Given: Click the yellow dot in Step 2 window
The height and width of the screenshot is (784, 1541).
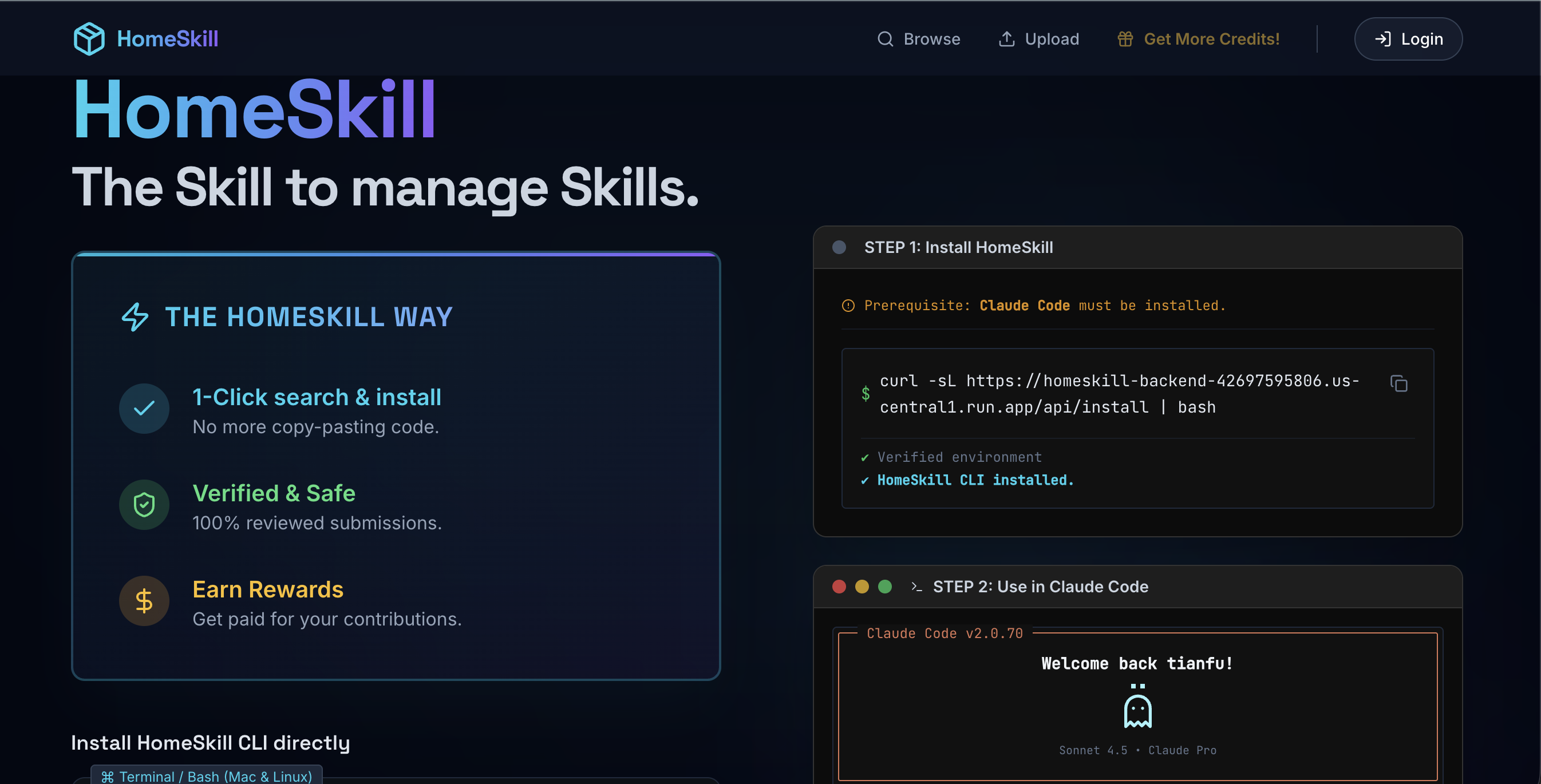Looking at the screenshot, I should pos(862,587).
